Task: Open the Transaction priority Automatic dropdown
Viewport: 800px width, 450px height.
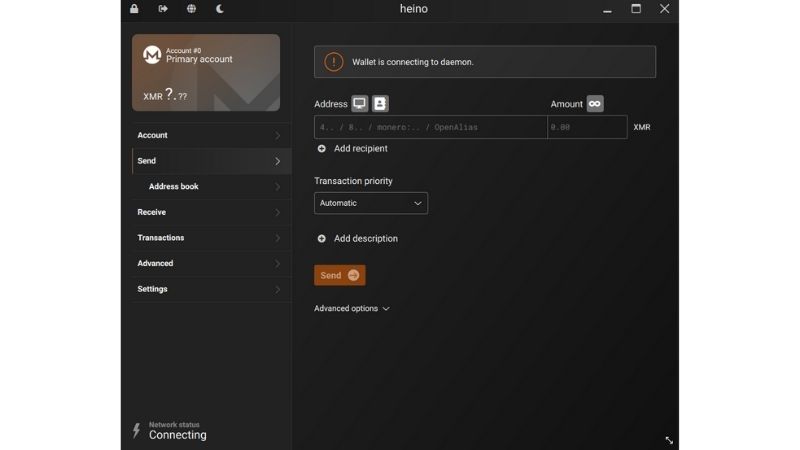Action: point(371,203)
